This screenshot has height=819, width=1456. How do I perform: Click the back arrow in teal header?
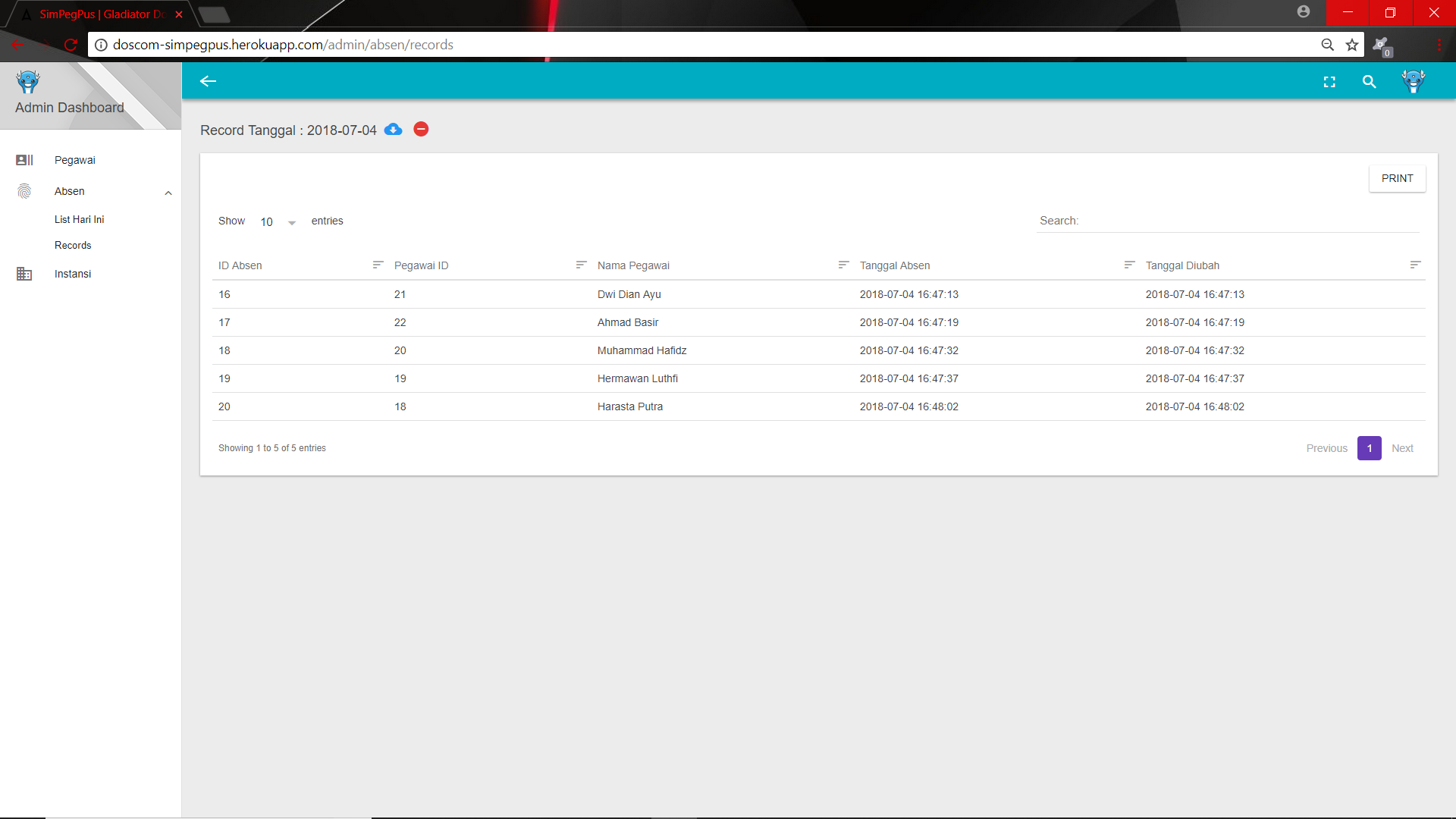(208, 81)
